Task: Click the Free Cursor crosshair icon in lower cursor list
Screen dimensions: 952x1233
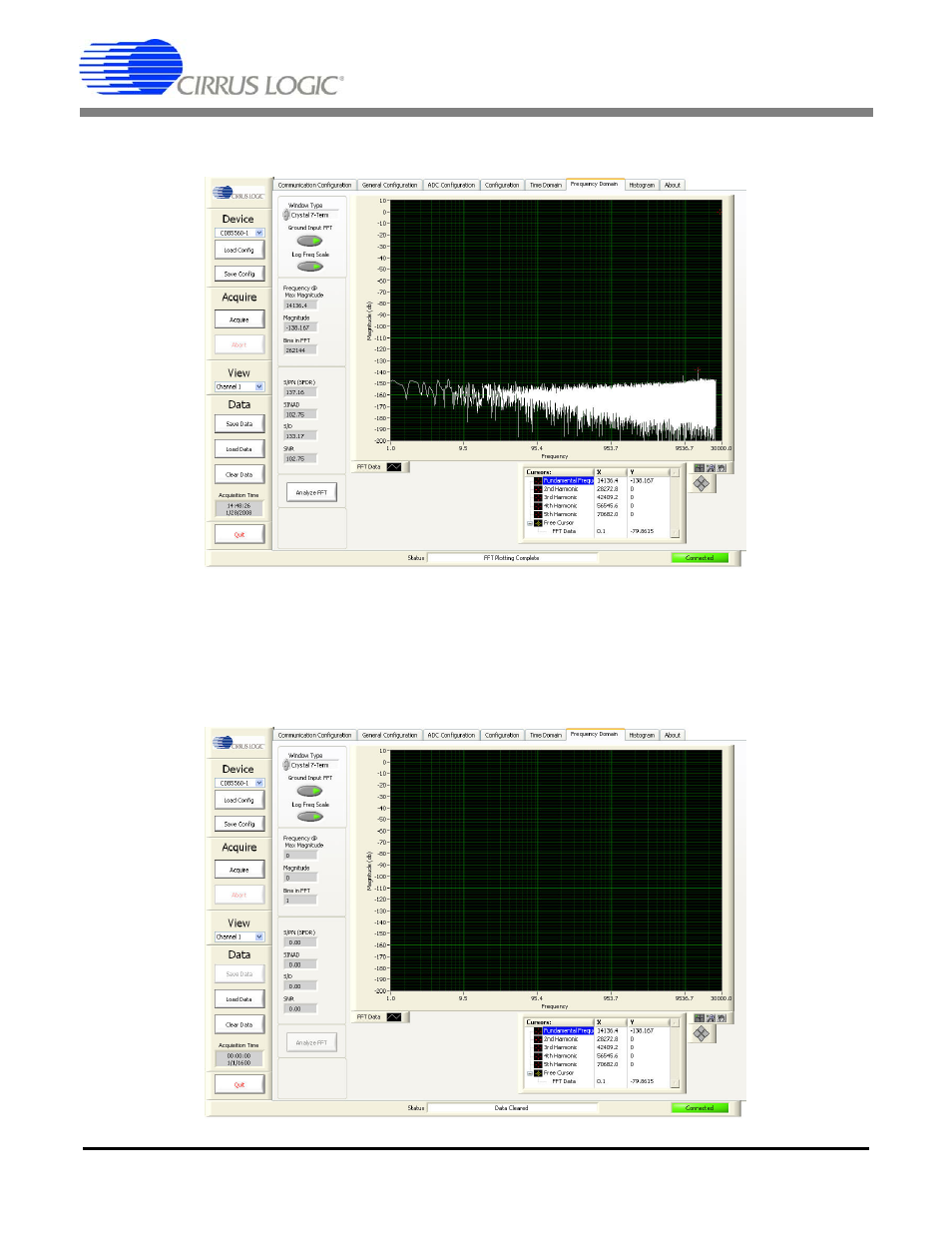Action: click(539, 1073)
